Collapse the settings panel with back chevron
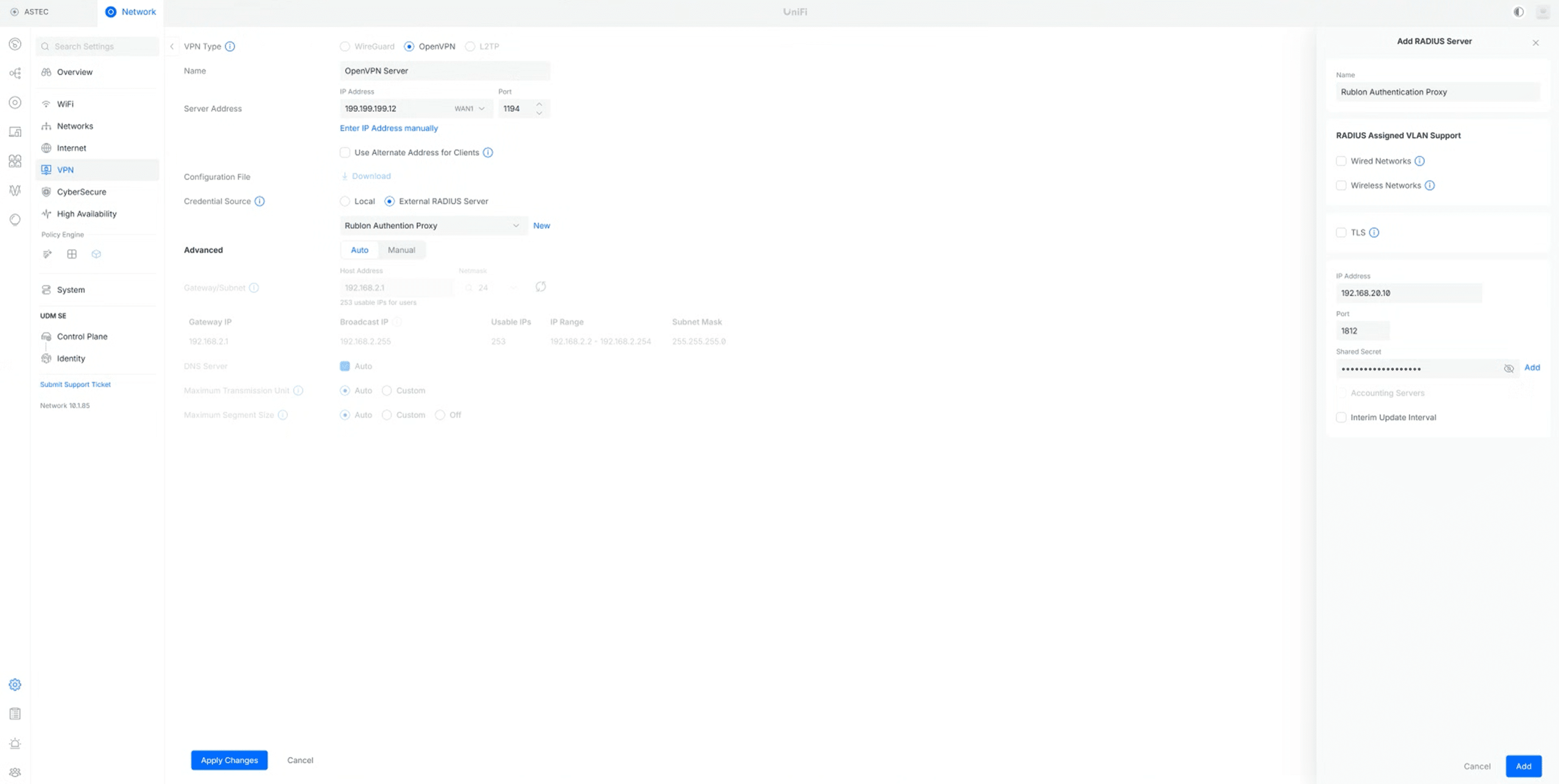Screen dimensions: 1559x784 click(172, 47)
